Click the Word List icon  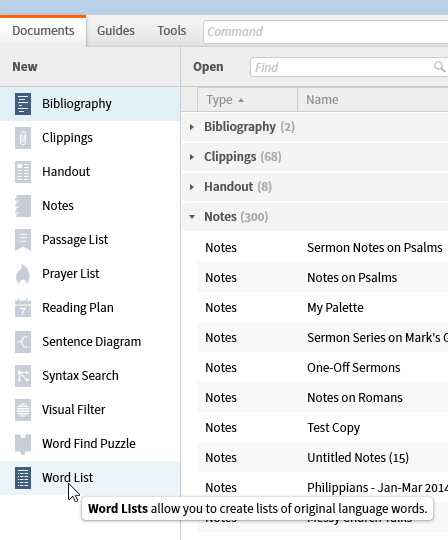coord(23,478)
